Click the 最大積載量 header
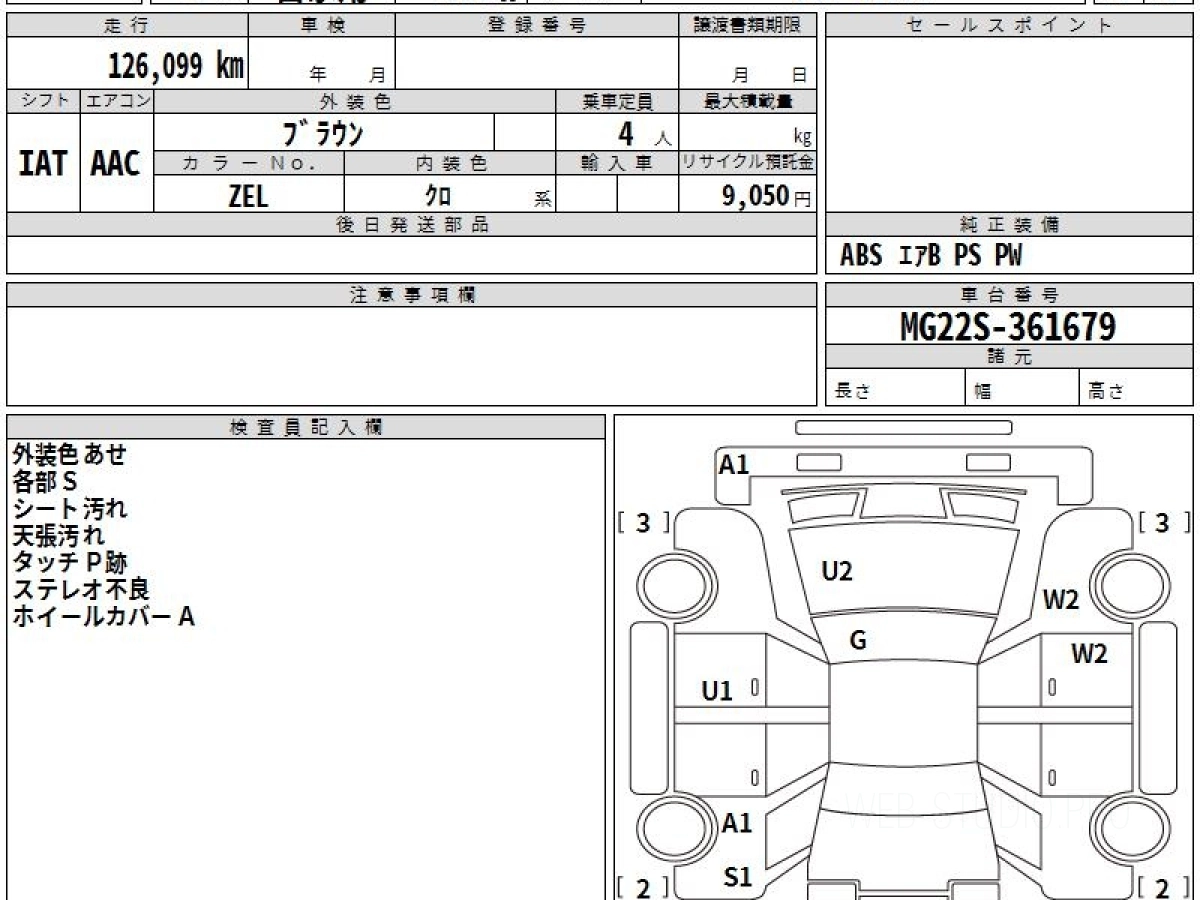 click(x=748, y=101)
